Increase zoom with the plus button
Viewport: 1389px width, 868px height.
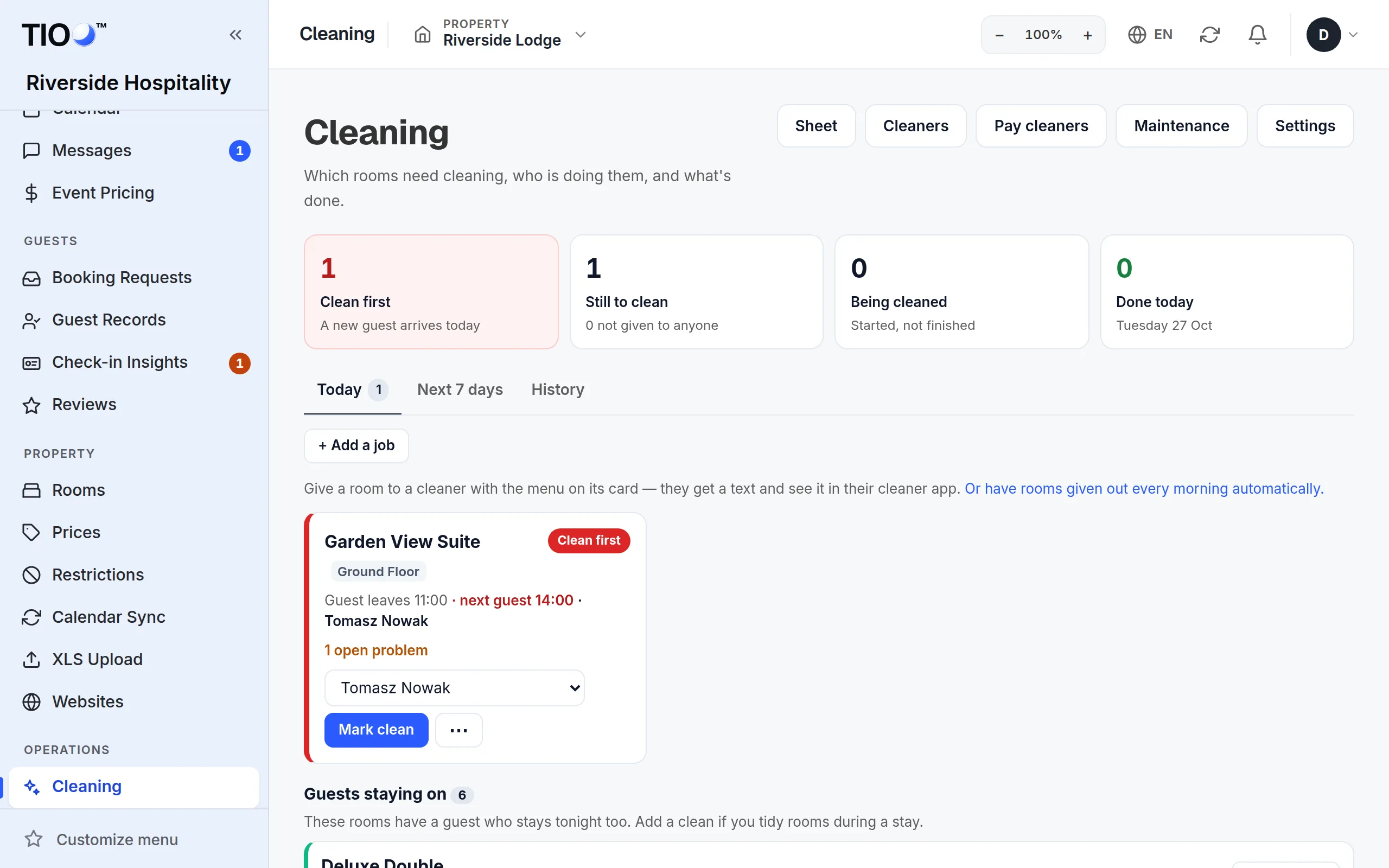pyautogui.click(x=1087, y=35)
